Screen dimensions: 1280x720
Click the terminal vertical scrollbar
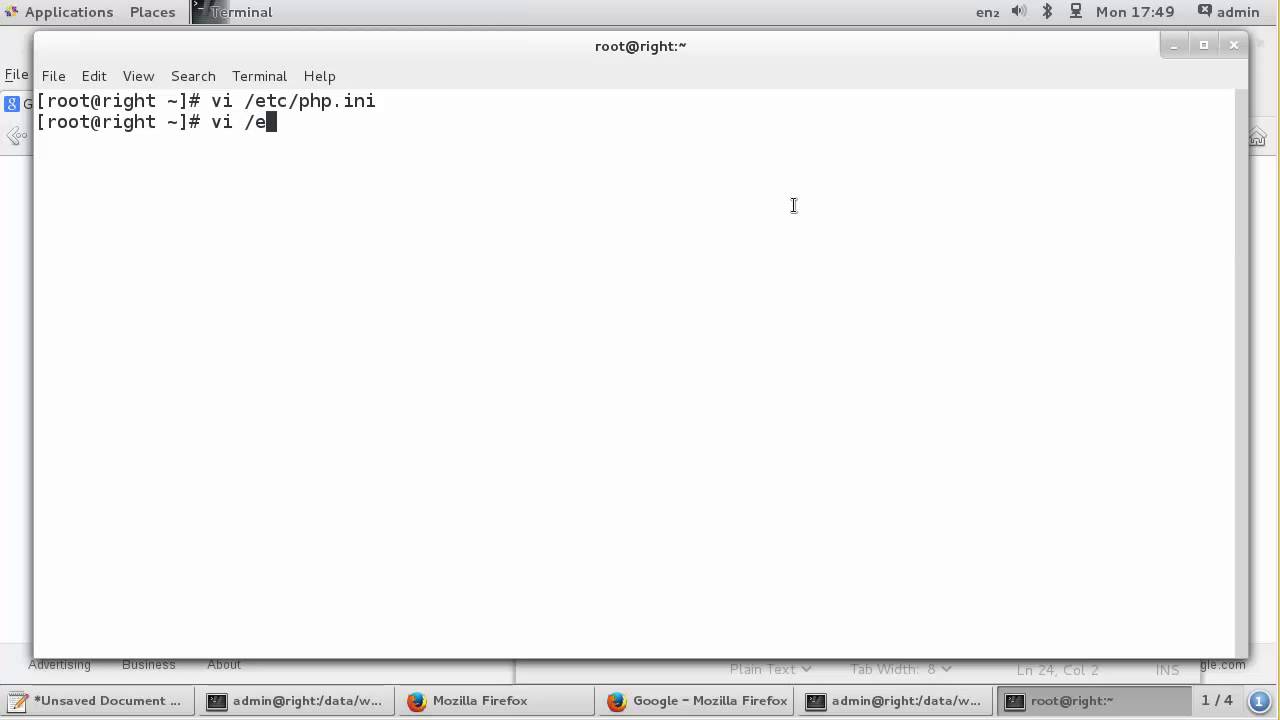coord(1241,374)
